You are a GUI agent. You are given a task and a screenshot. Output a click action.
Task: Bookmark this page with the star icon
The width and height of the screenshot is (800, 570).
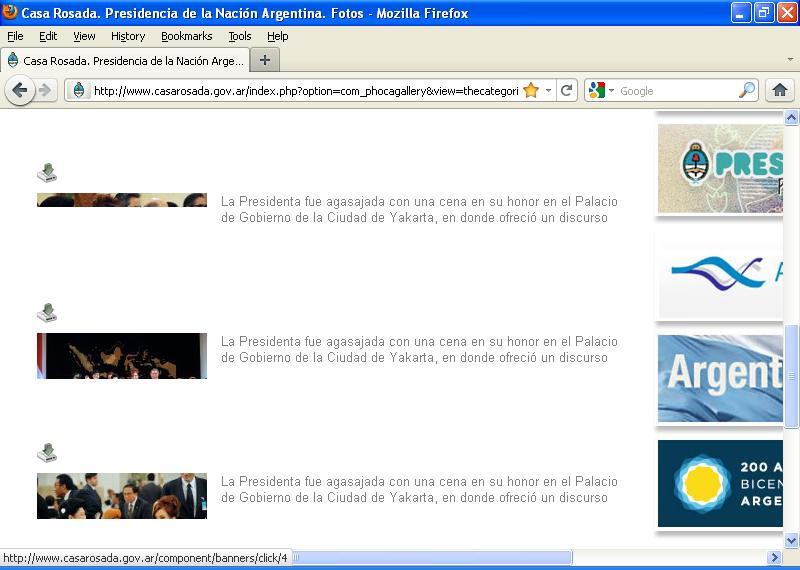(531, 90)
